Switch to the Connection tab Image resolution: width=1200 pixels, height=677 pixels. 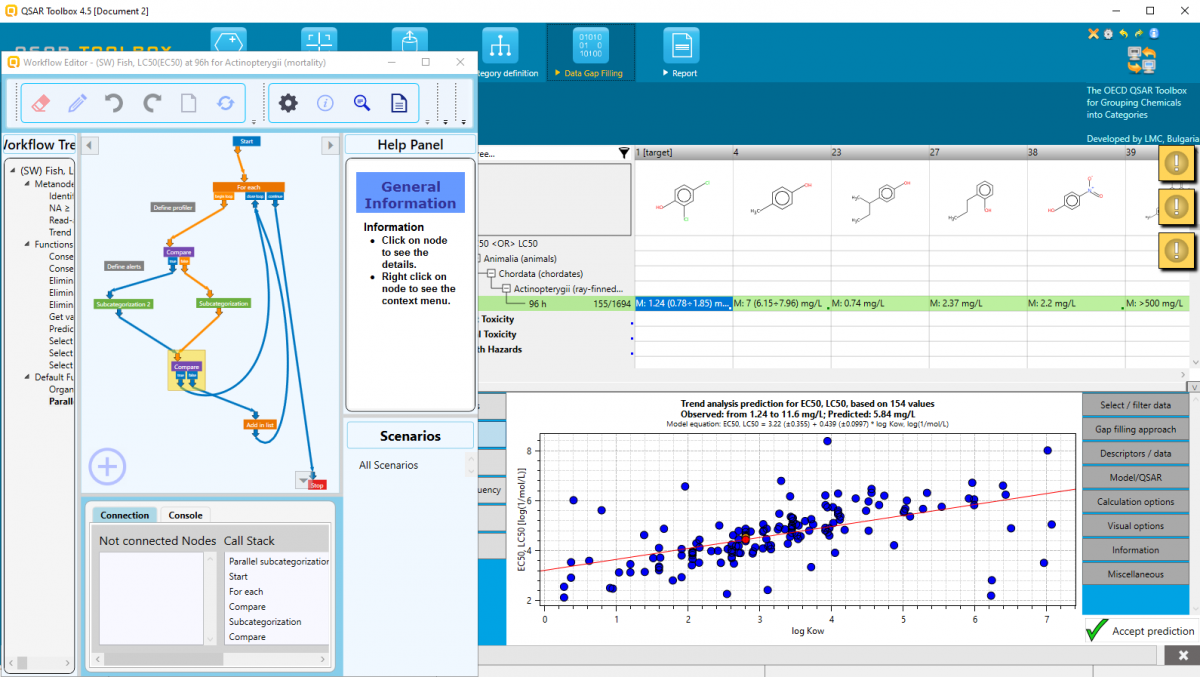(x=124, y=515)
